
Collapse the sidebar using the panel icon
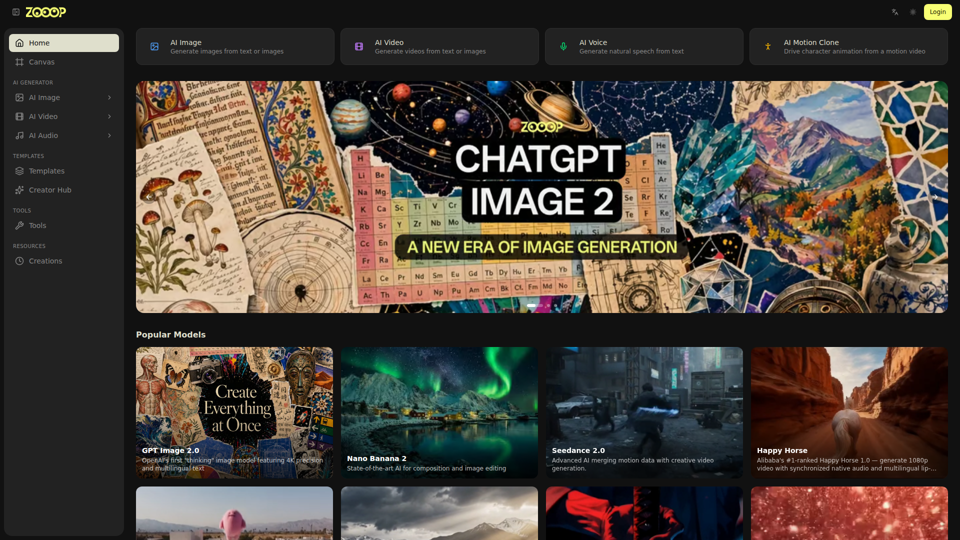pos(16,12)
